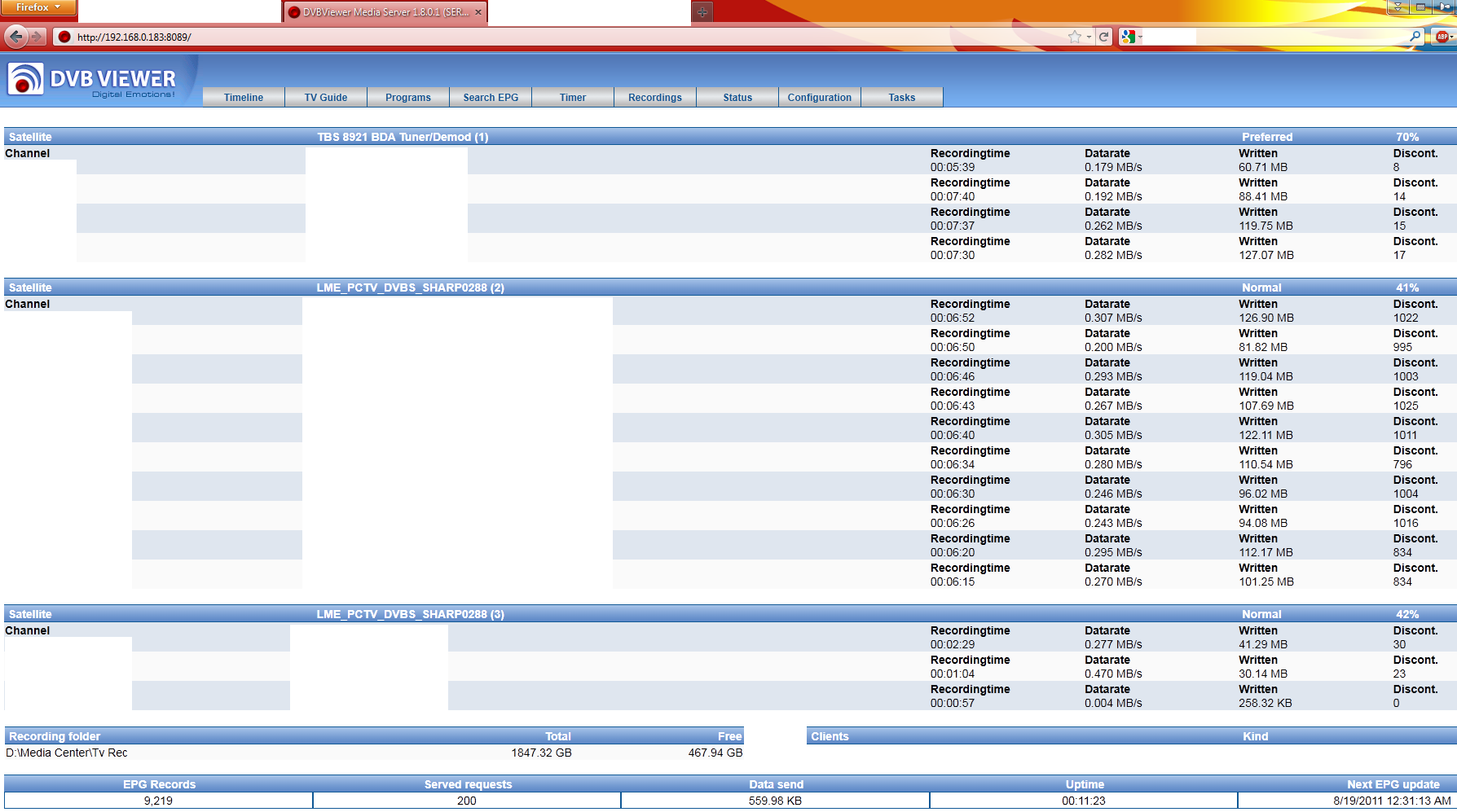Open the Timer page
Image resolution: width=1457 pixels, height=812 pixels.
[573, 97]
